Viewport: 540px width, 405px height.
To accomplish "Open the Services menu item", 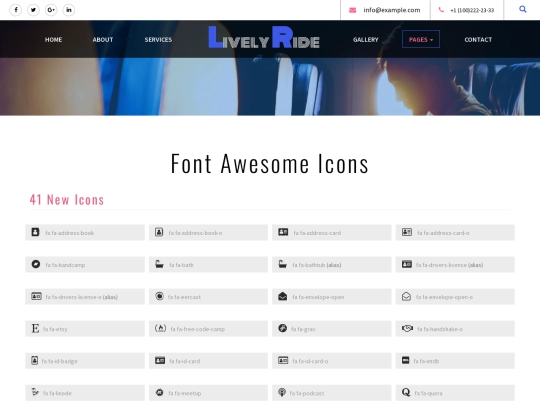I will [x=158, y=40].
